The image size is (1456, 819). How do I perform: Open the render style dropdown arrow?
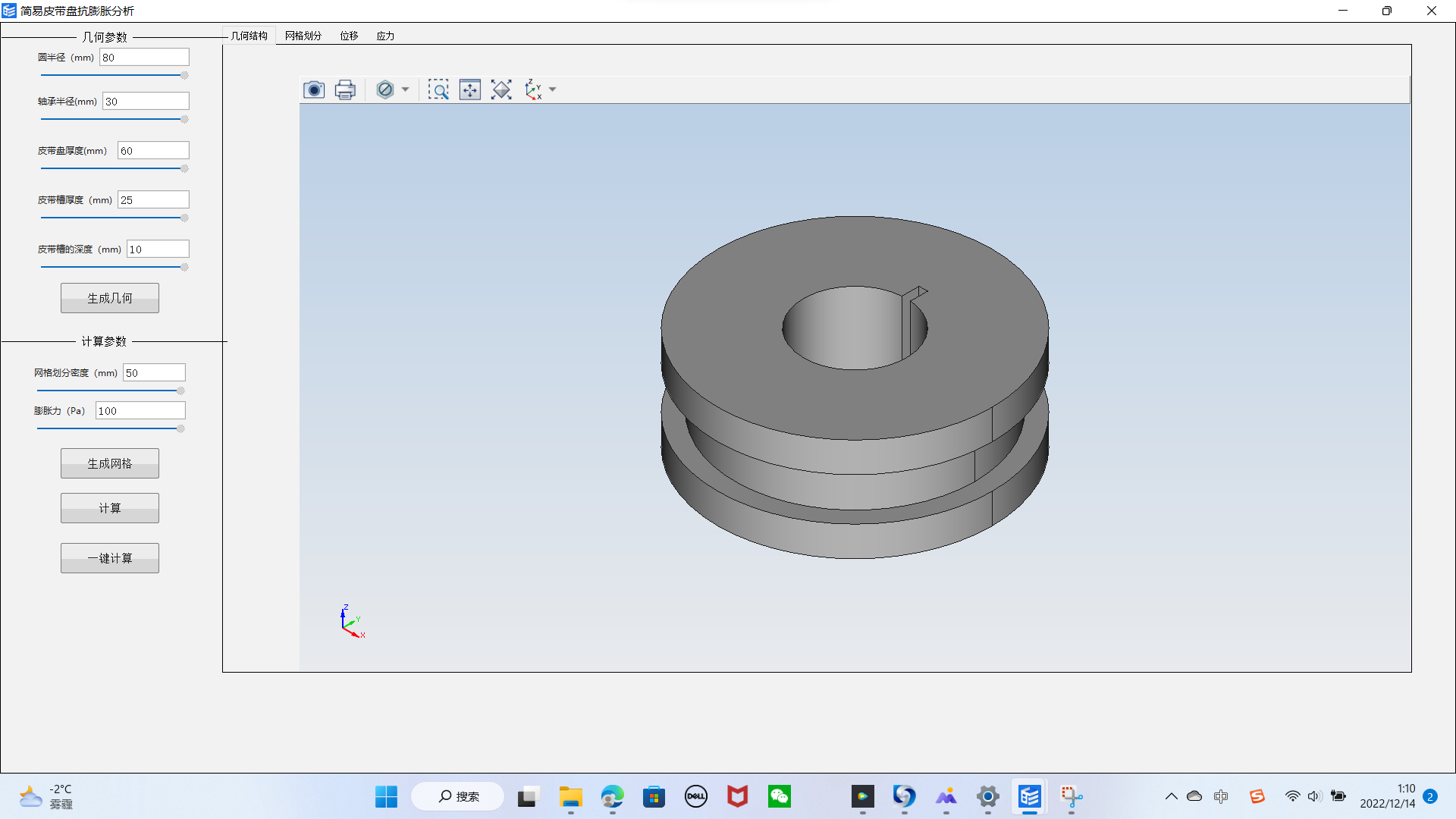point(405,89)
